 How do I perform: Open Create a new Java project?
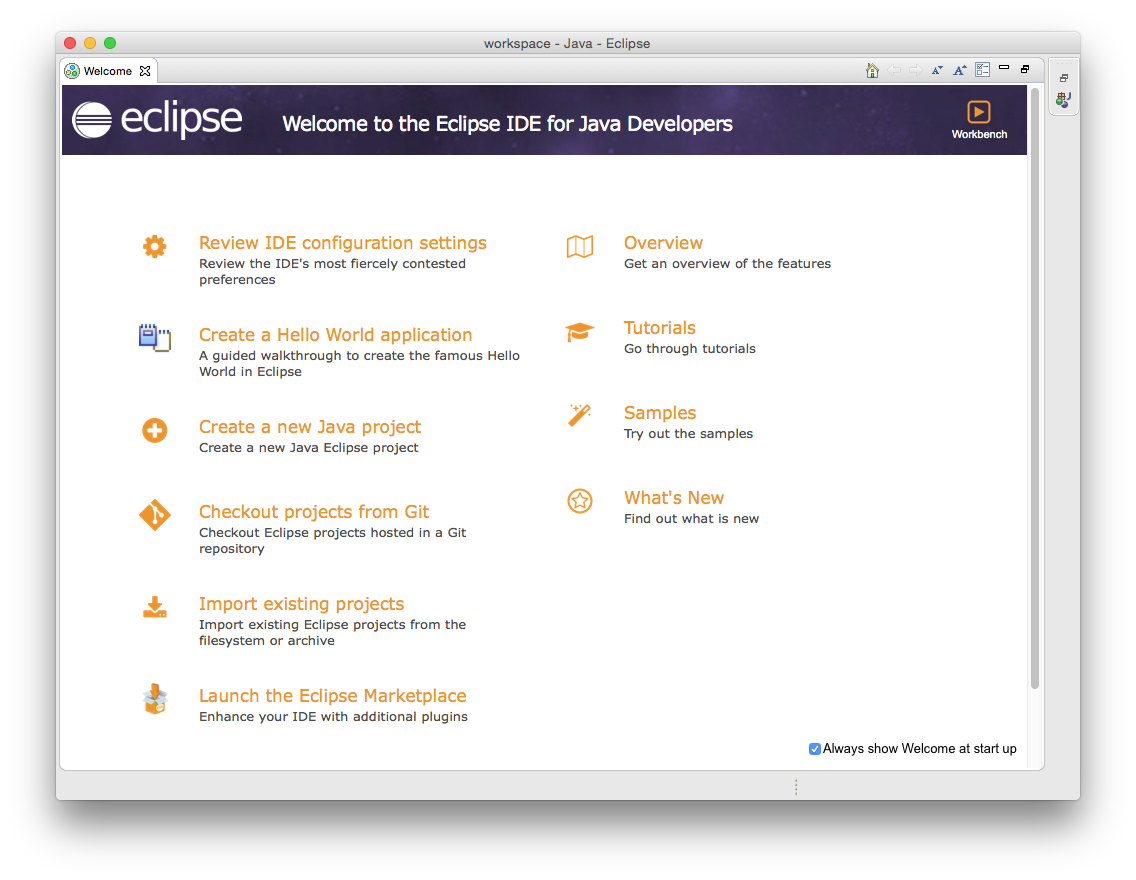pyautogui.click(x=310, y=427)
